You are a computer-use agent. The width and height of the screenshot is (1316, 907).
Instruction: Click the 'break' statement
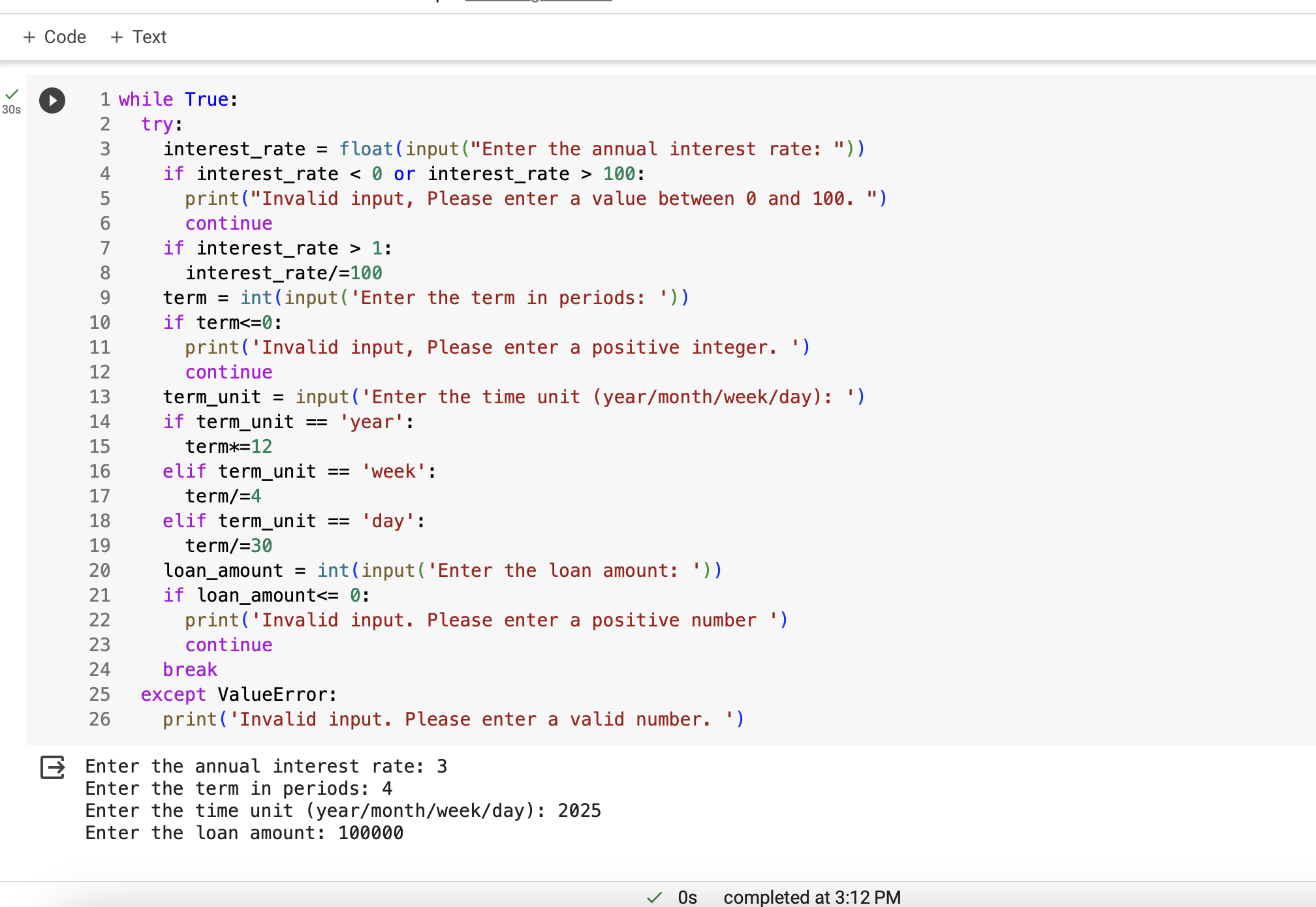click(190, 669)
